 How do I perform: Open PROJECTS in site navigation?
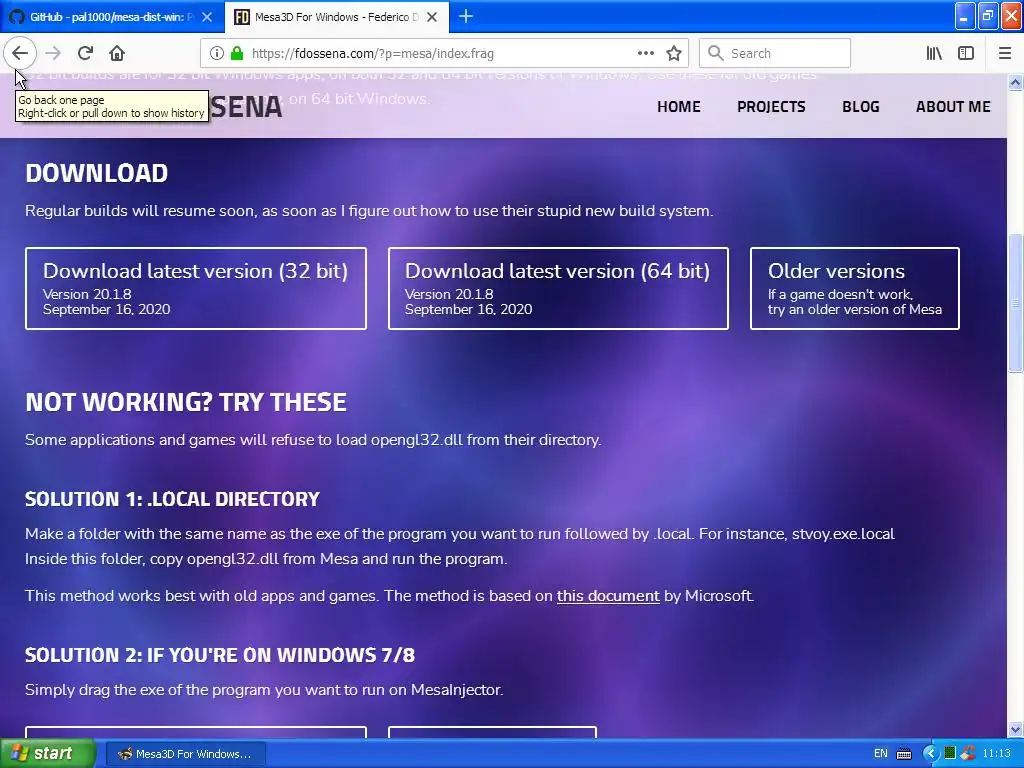tap(771, 106)
